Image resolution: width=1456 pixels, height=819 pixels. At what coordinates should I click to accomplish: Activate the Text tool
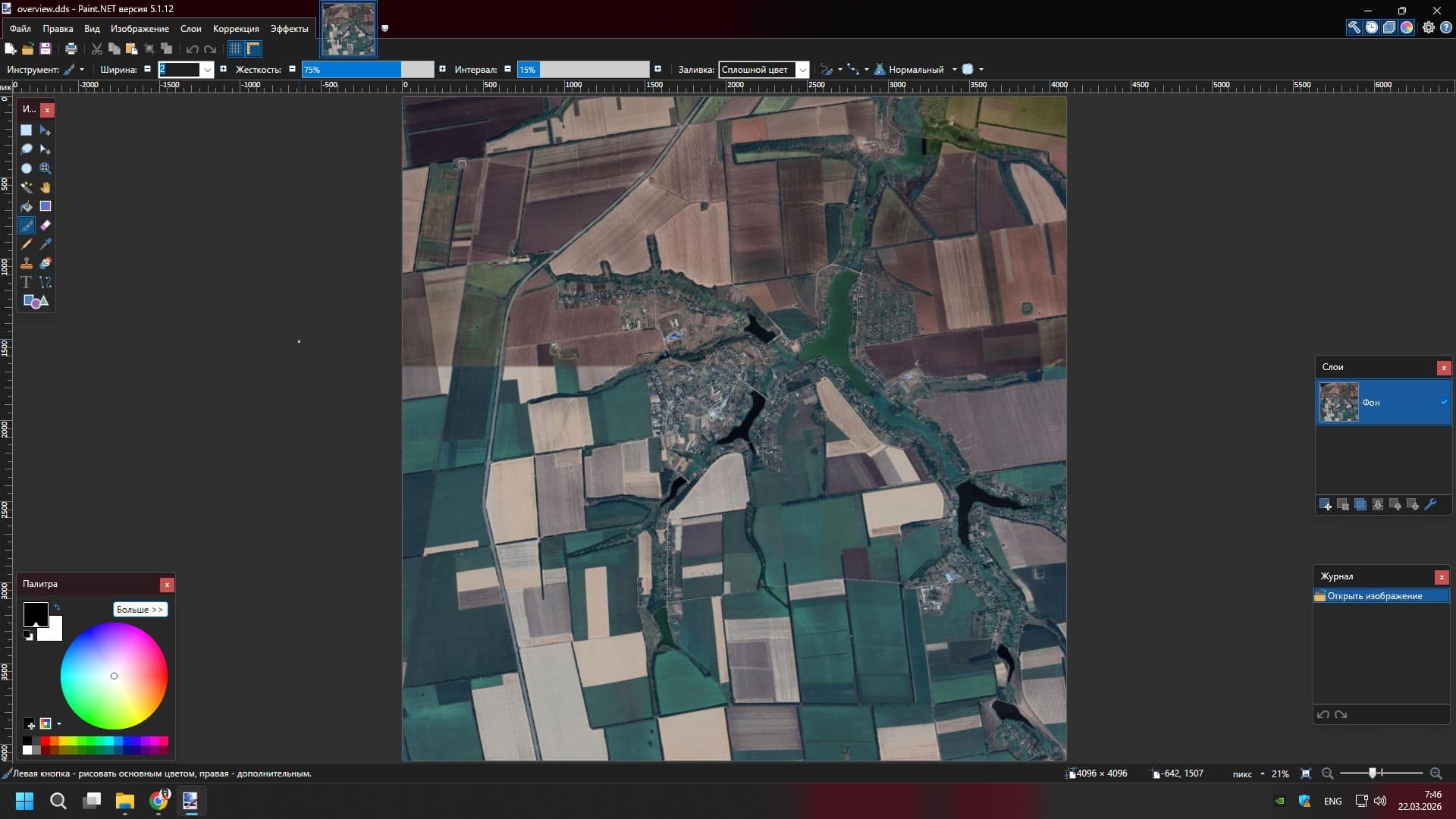[x=26, y=282]
